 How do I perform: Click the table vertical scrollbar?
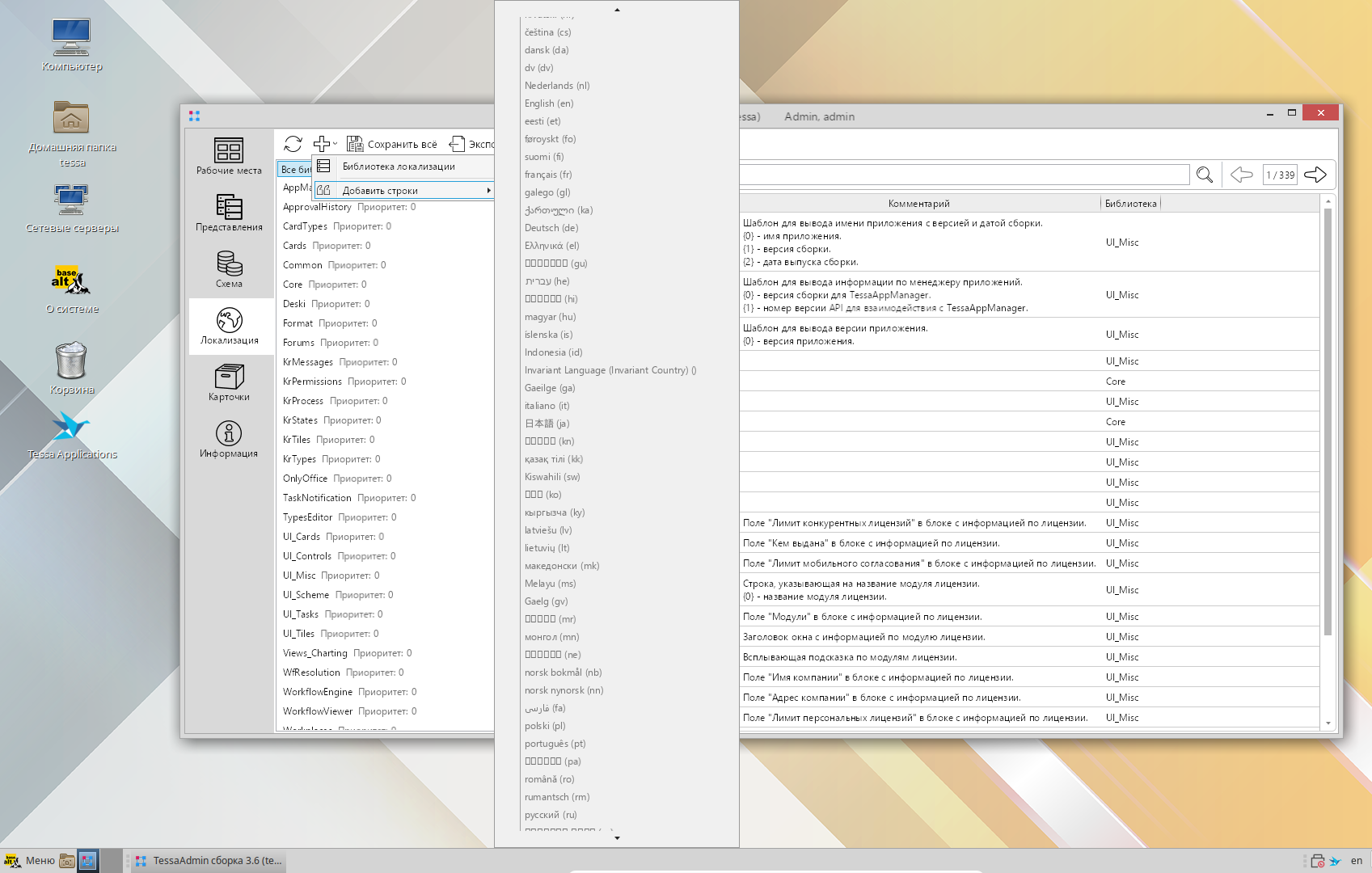tap(1328, 420)
